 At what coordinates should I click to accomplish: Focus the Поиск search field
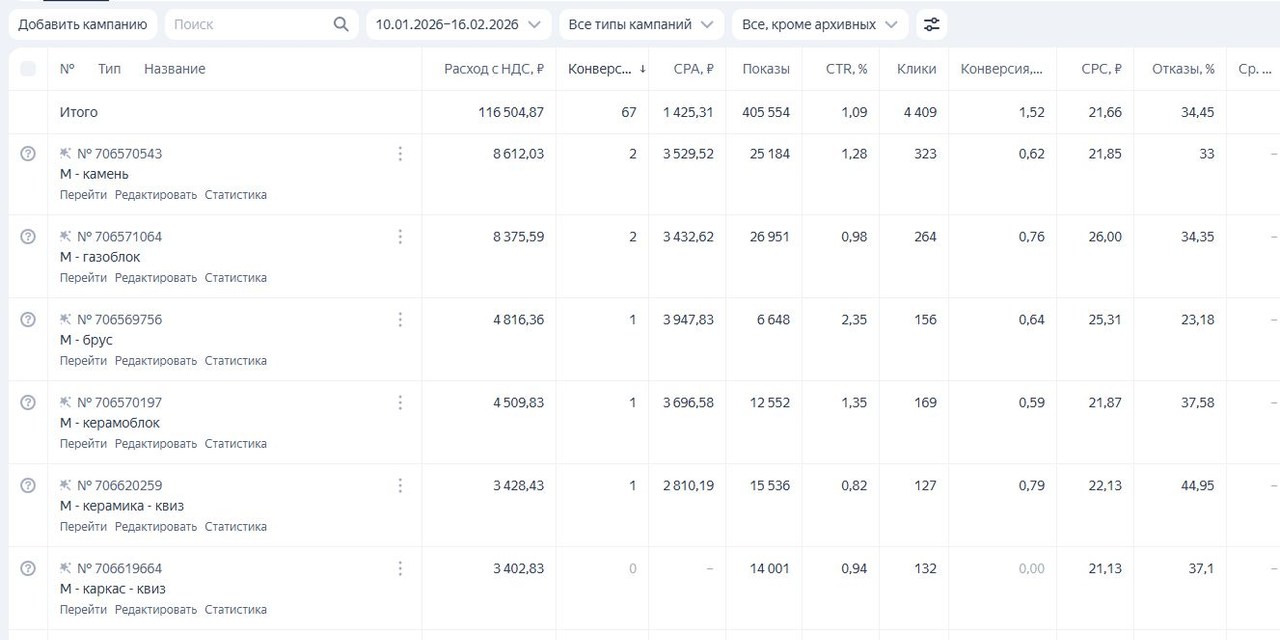click(250, 24)
